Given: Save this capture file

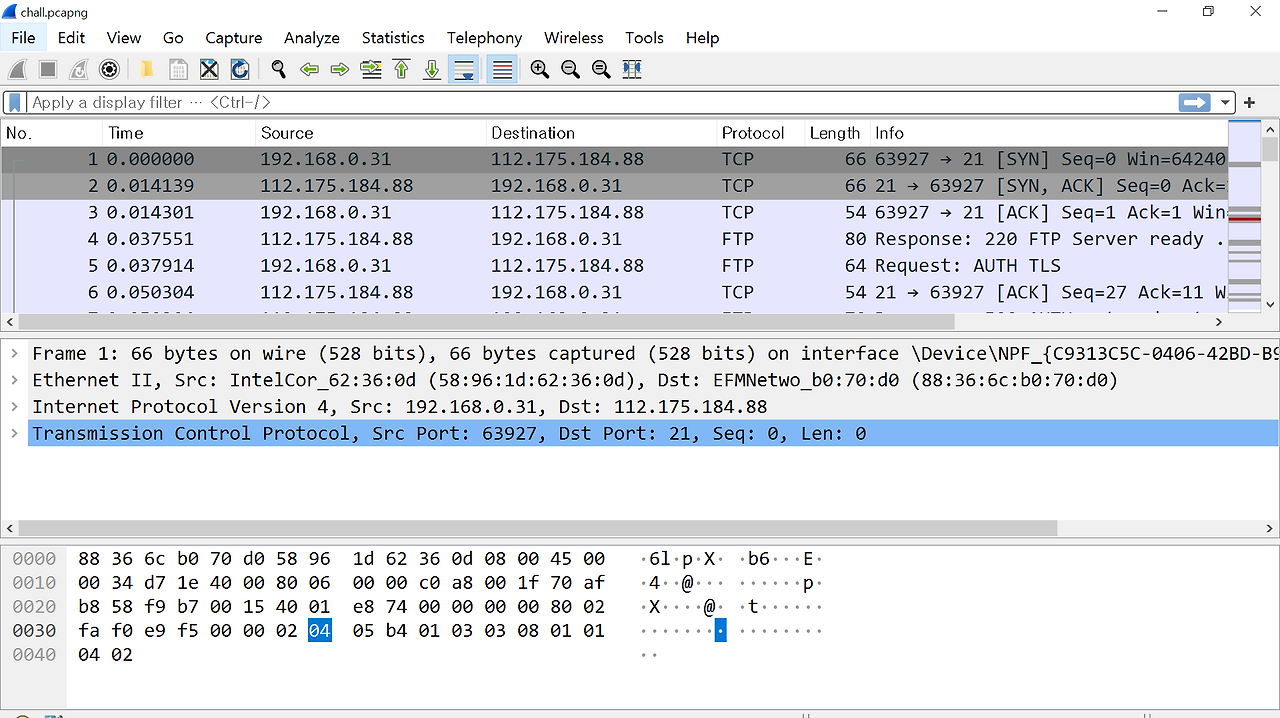Looking at the screenshot, I should (178, 69).
